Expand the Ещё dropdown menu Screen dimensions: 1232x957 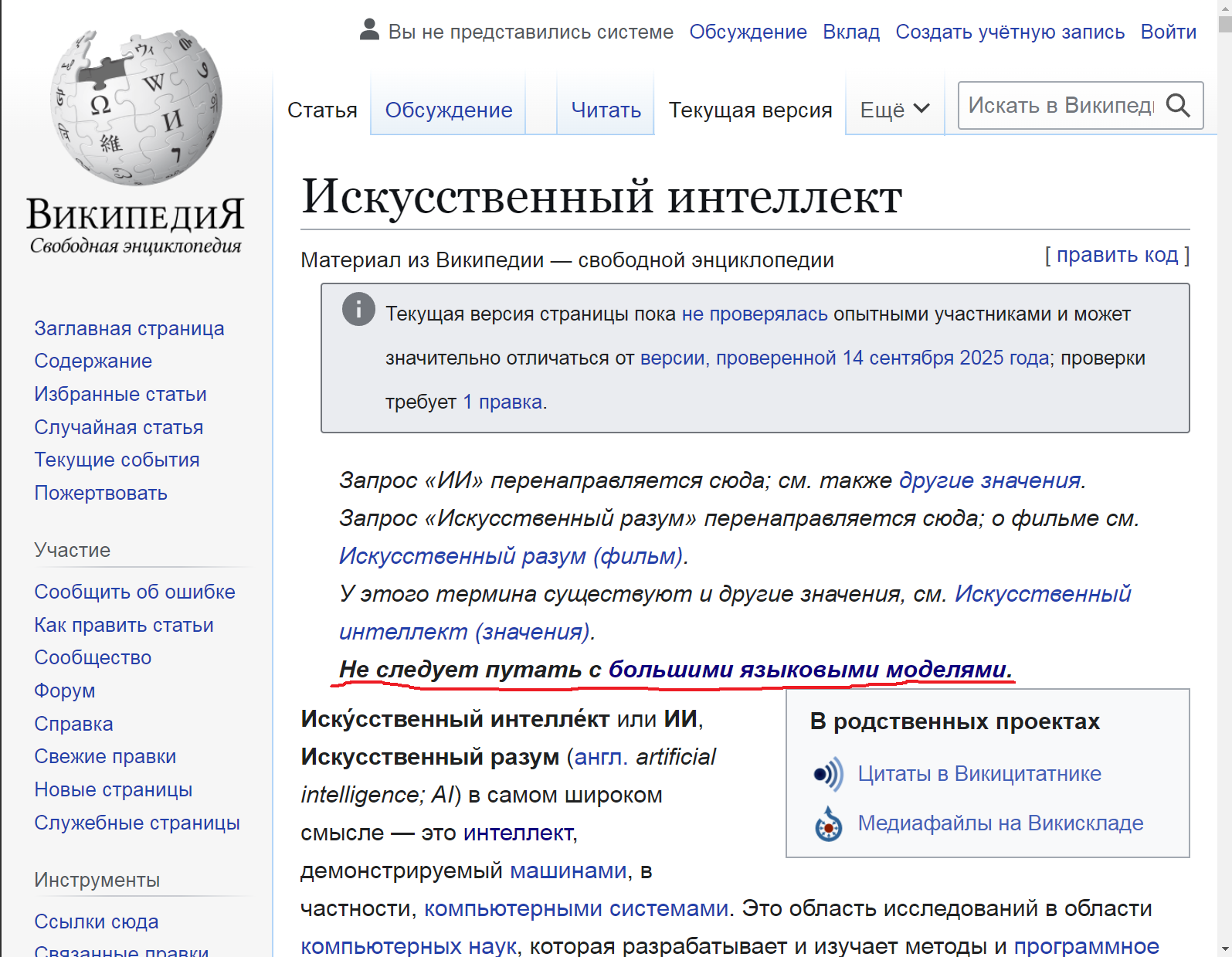click(894, 110)
